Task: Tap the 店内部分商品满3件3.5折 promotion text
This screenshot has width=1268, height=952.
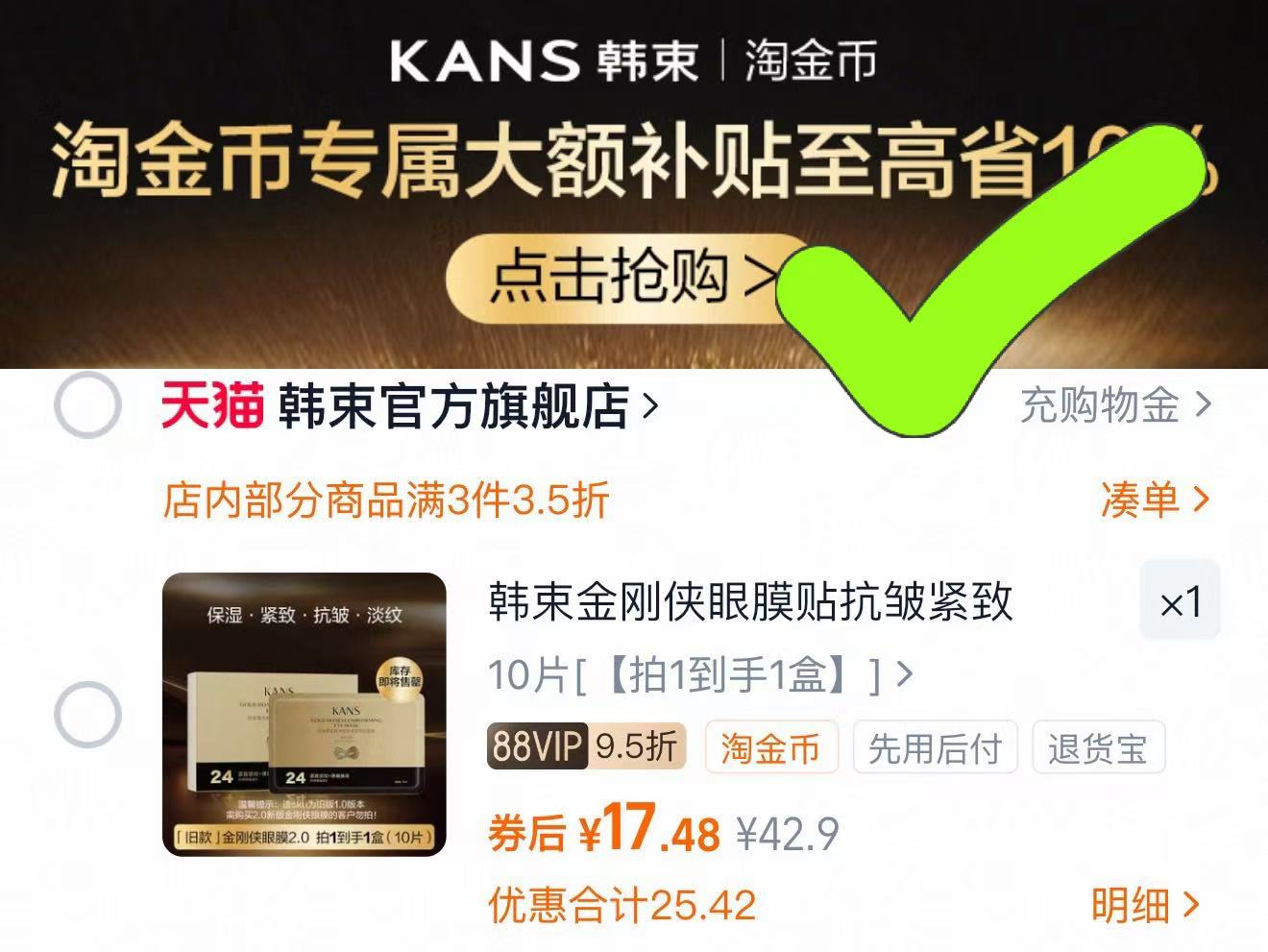Action: coord(386,500)
